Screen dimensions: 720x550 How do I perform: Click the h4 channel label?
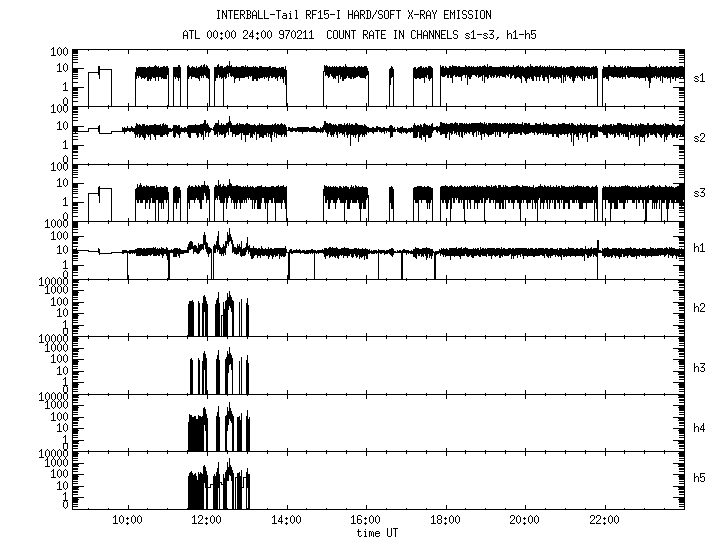click(x=700, y=422)
